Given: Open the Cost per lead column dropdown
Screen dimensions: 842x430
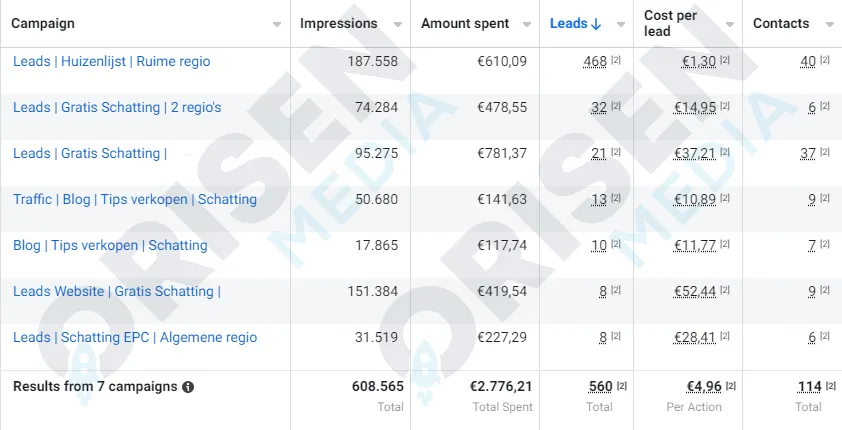Looking at the screenshot, I should pos(730,25).
